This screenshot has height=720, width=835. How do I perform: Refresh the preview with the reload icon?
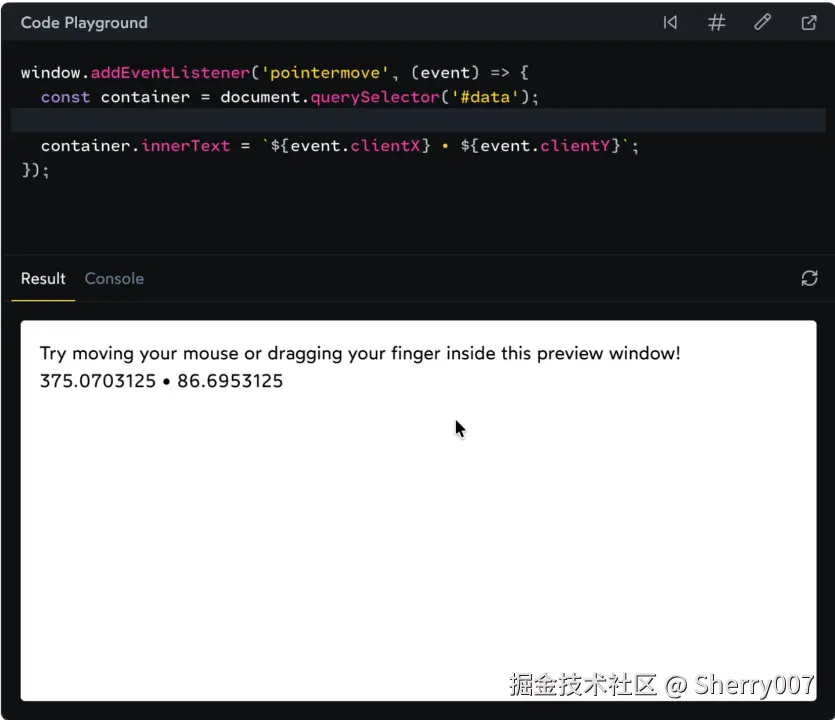[809, 278]
